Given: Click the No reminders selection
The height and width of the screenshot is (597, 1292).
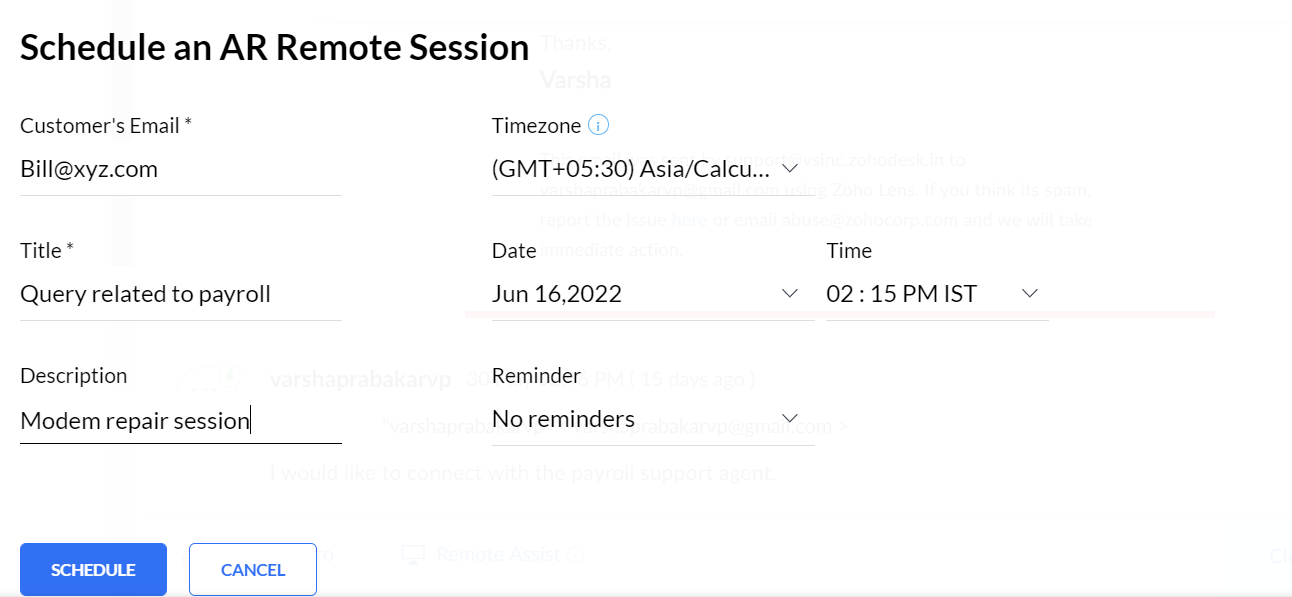Looking at the screenshot, I should coord(564,418).
